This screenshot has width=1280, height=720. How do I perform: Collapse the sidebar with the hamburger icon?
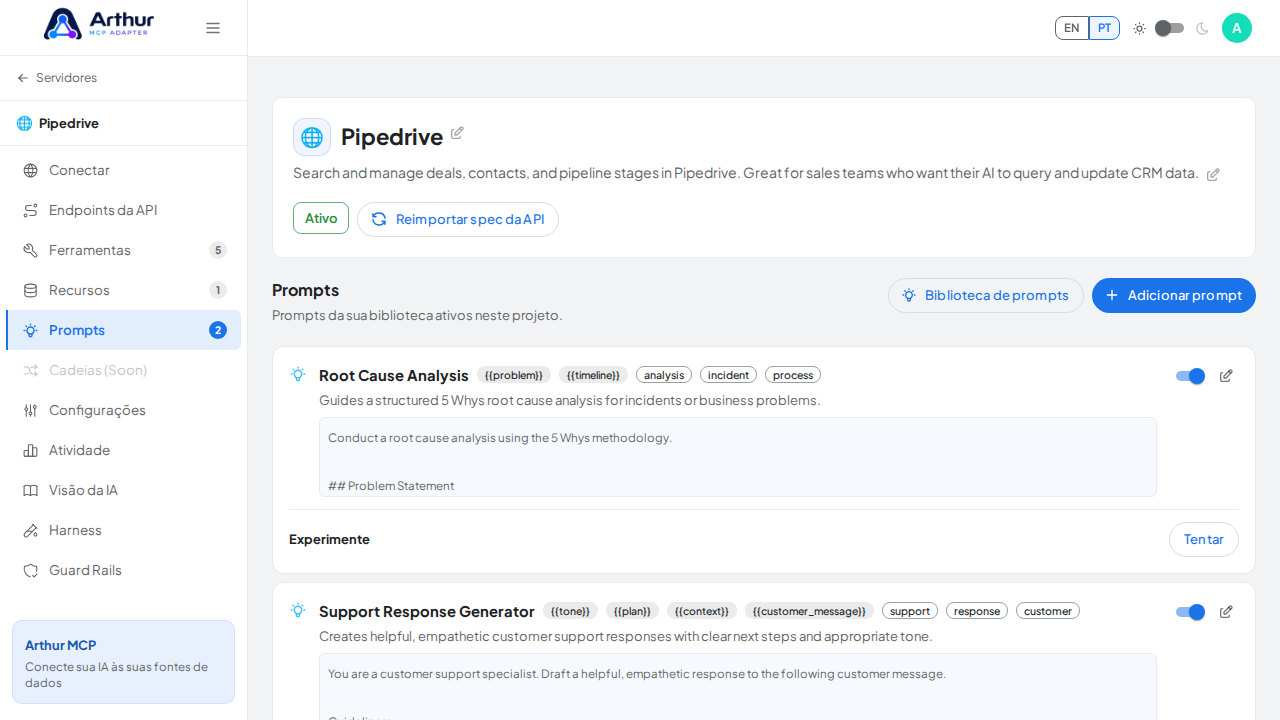click(x=213, y=28)
